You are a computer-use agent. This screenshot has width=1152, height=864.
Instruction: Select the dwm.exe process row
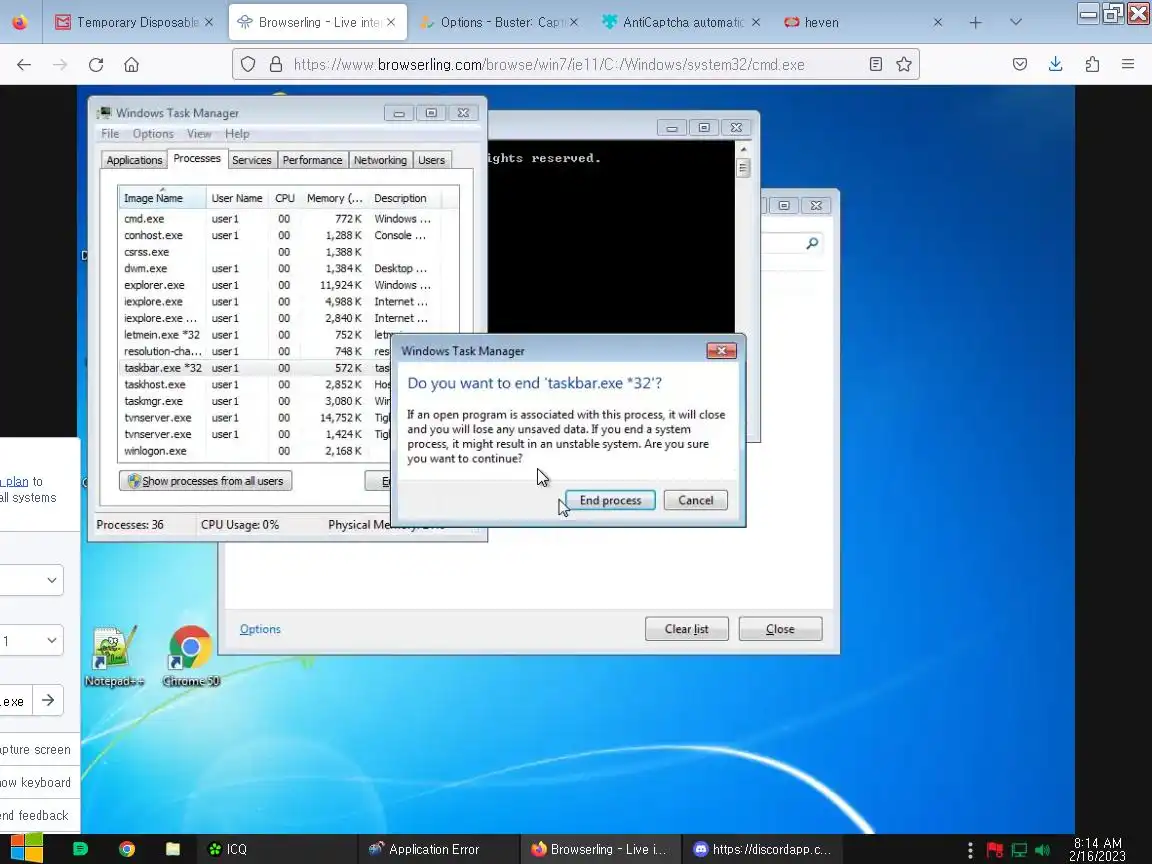288,268
